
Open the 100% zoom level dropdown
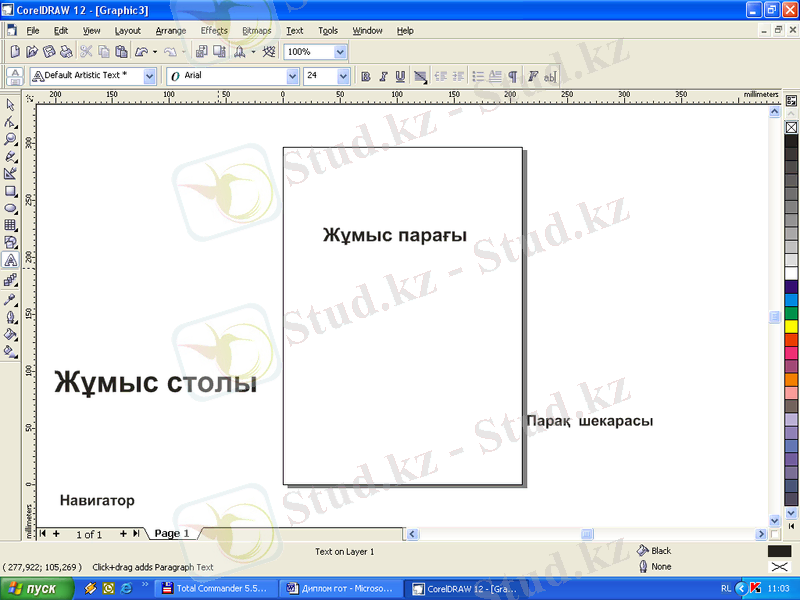(x=341, y=51)
